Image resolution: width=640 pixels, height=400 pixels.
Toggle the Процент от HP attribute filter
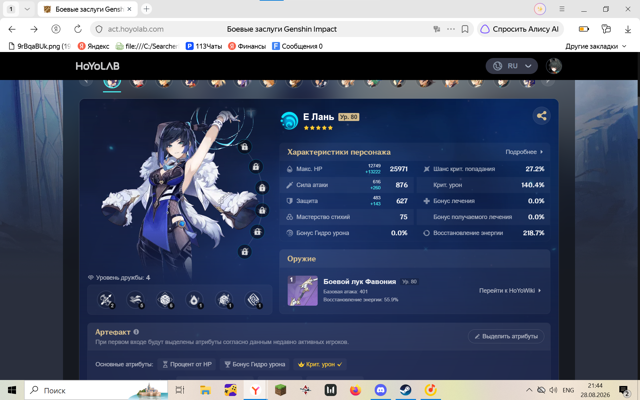tap(187, 364)
